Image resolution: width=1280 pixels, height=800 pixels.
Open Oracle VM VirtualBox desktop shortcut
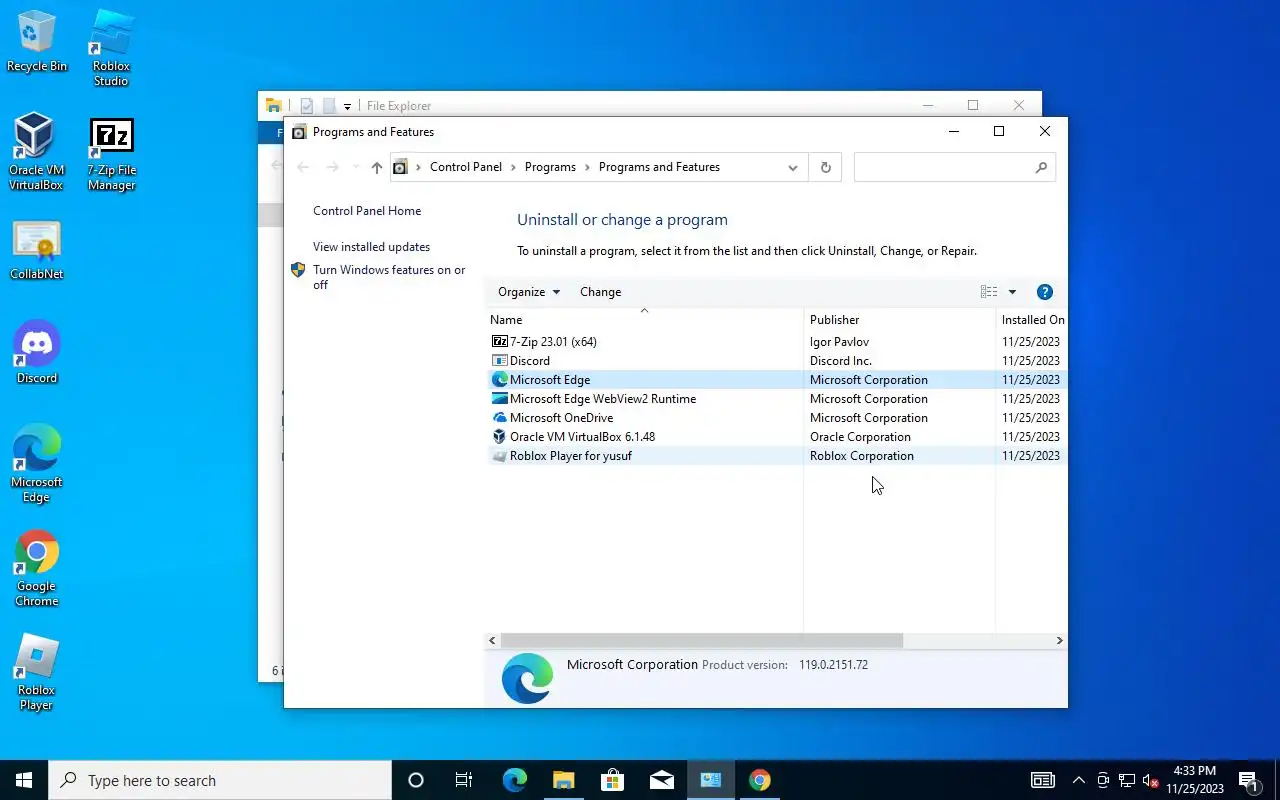pyautogui.click(x=36, y=152)
